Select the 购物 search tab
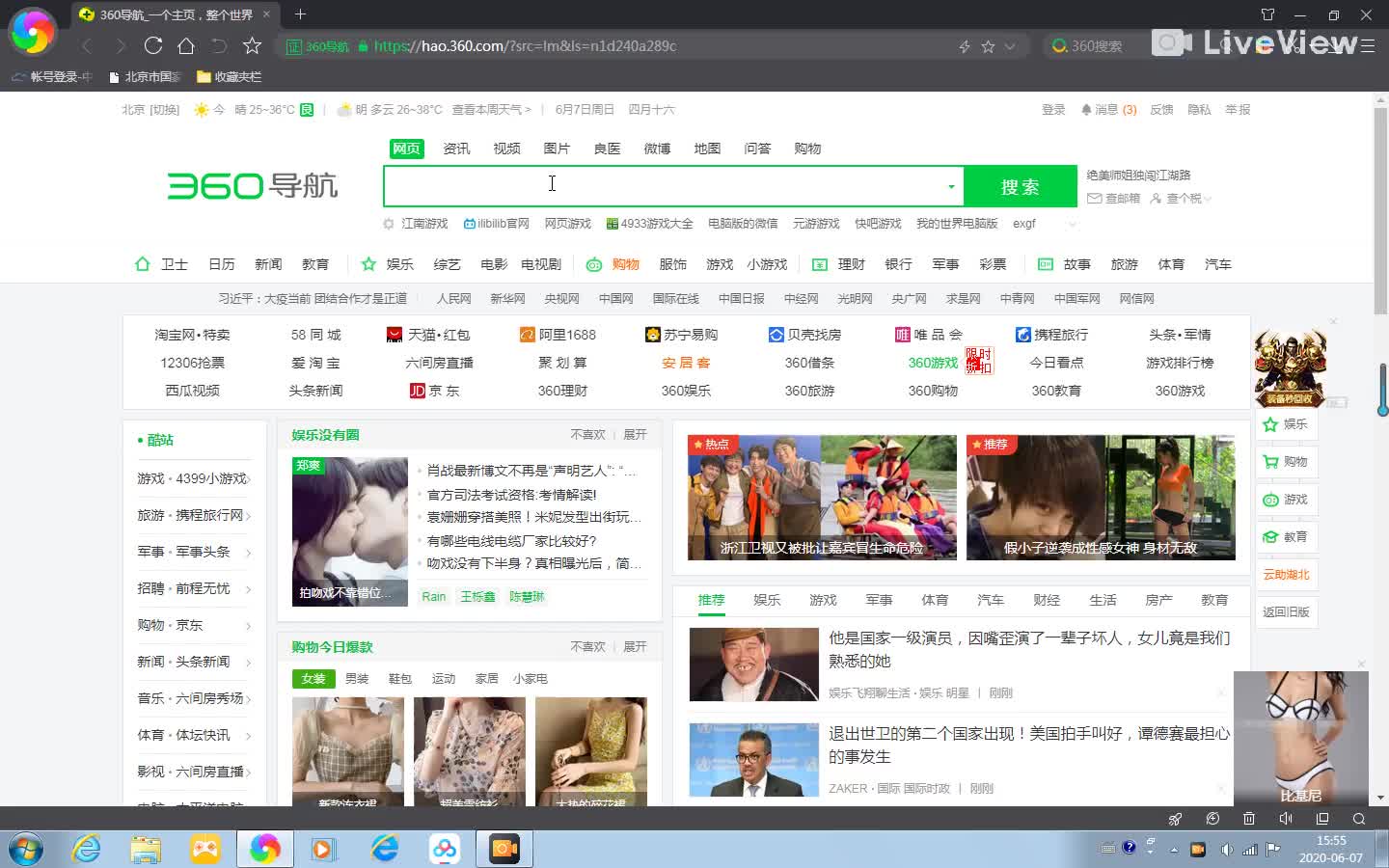 point(807,149)
